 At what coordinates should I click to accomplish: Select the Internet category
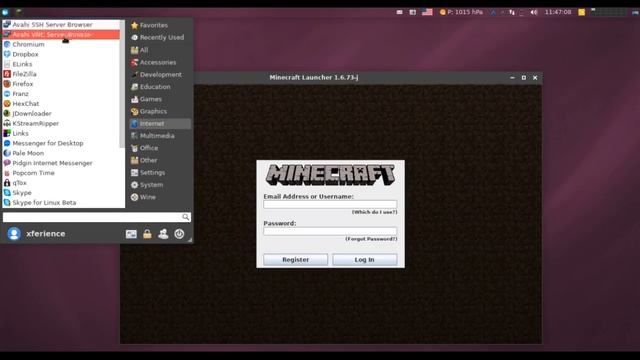click(x=160, y=124)
